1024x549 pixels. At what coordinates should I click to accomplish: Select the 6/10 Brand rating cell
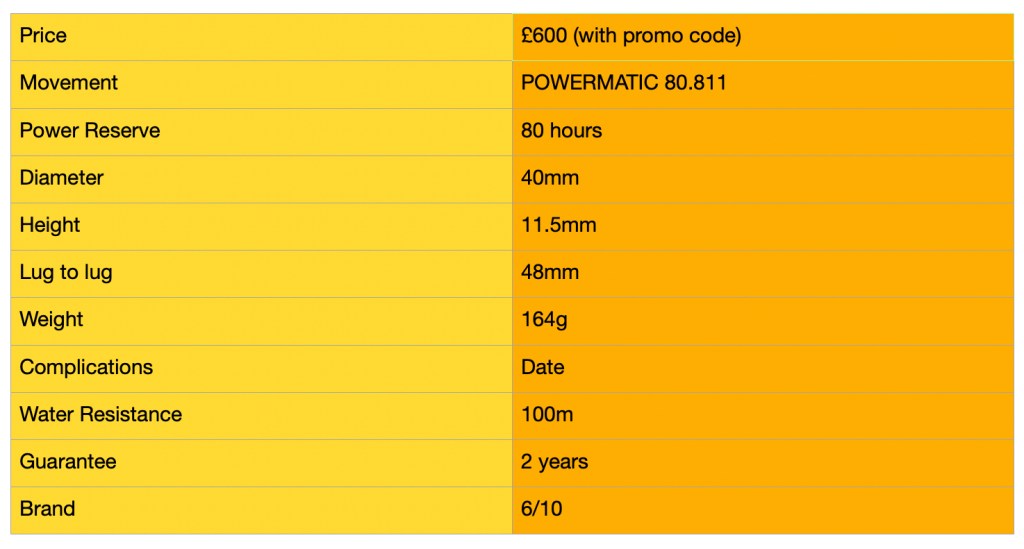point(542,509)
